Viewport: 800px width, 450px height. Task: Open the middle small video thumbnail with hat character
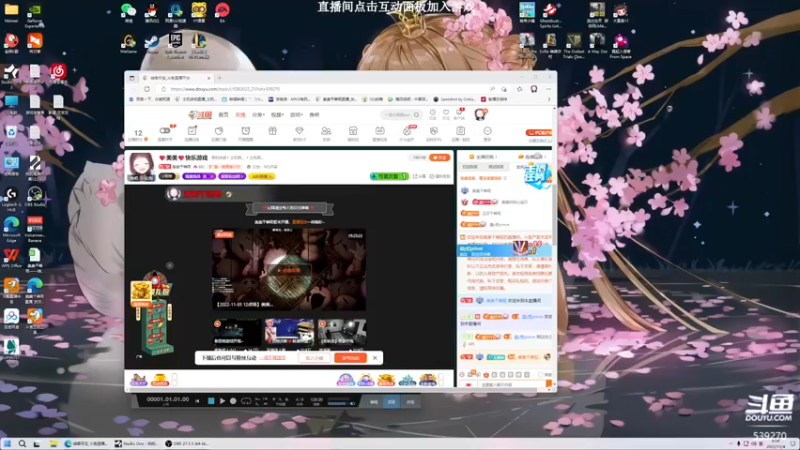click(289, 332)
